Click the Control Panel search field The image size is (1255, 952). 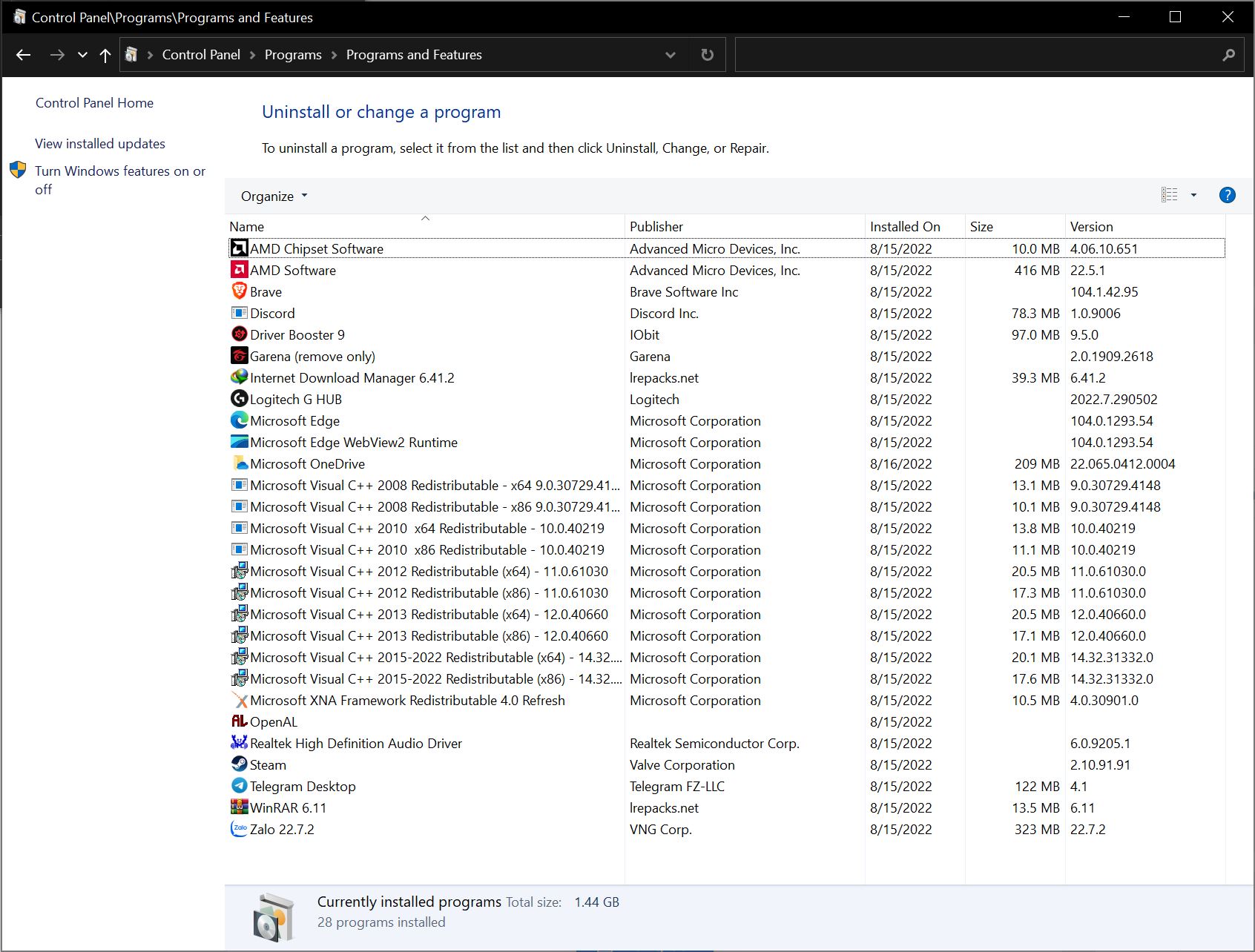tap(975, 55)
